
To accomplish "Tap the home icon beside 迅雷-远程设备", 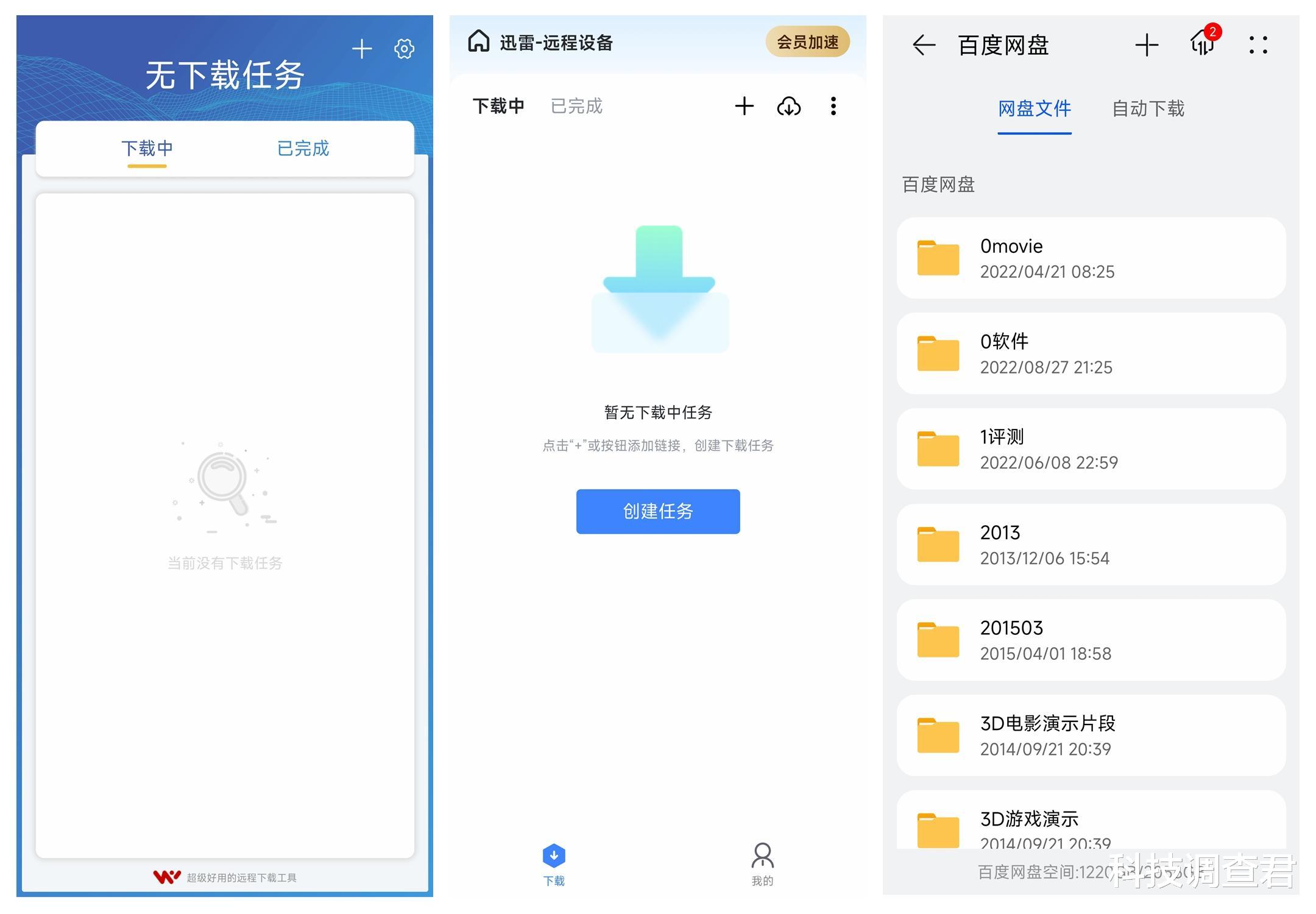I will point(480,41).
